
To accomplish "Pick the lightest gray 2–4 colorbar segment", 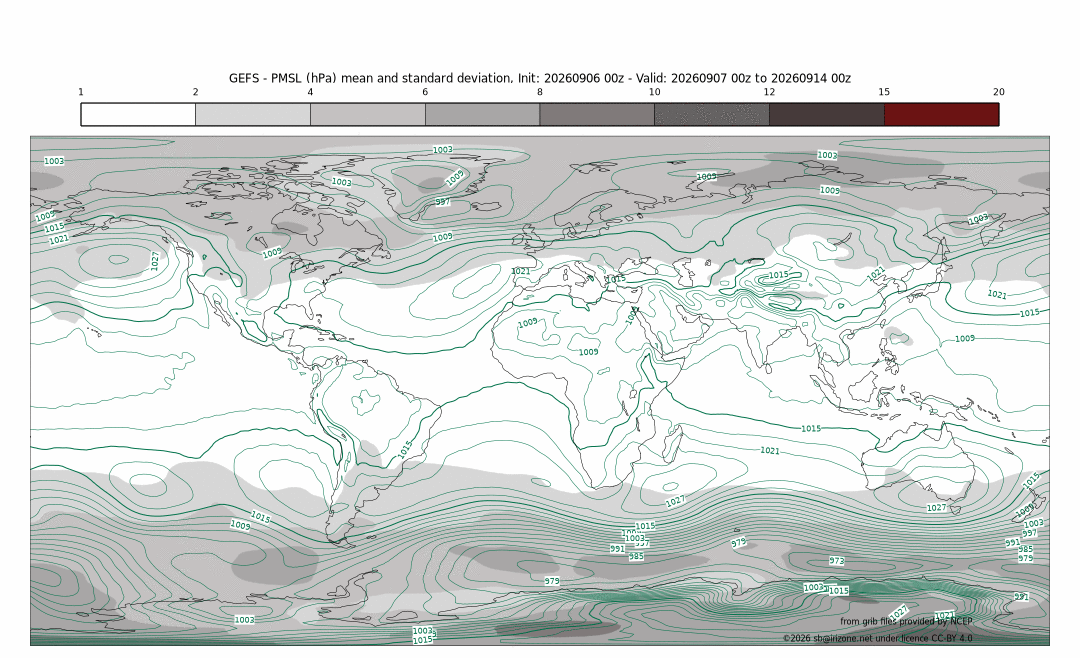I will pyautogui.click(x=253, y=114).
